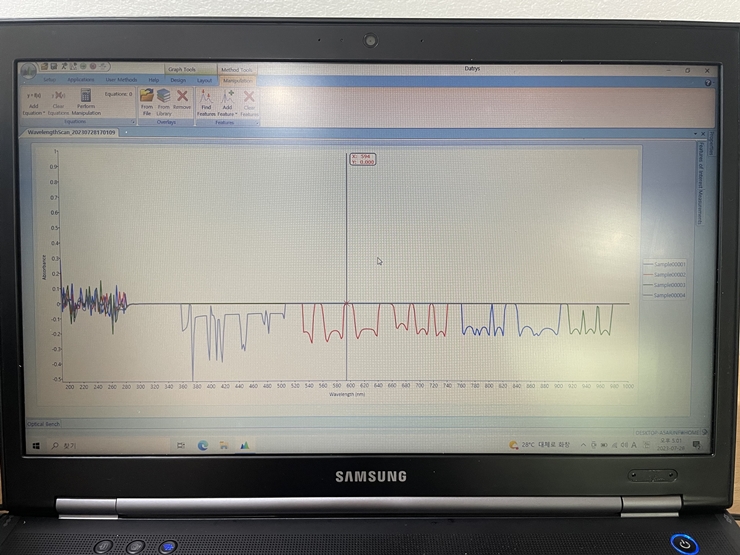Click the Remove overlay icon
This screenshot has width=740, height=555.
(182, 98)
